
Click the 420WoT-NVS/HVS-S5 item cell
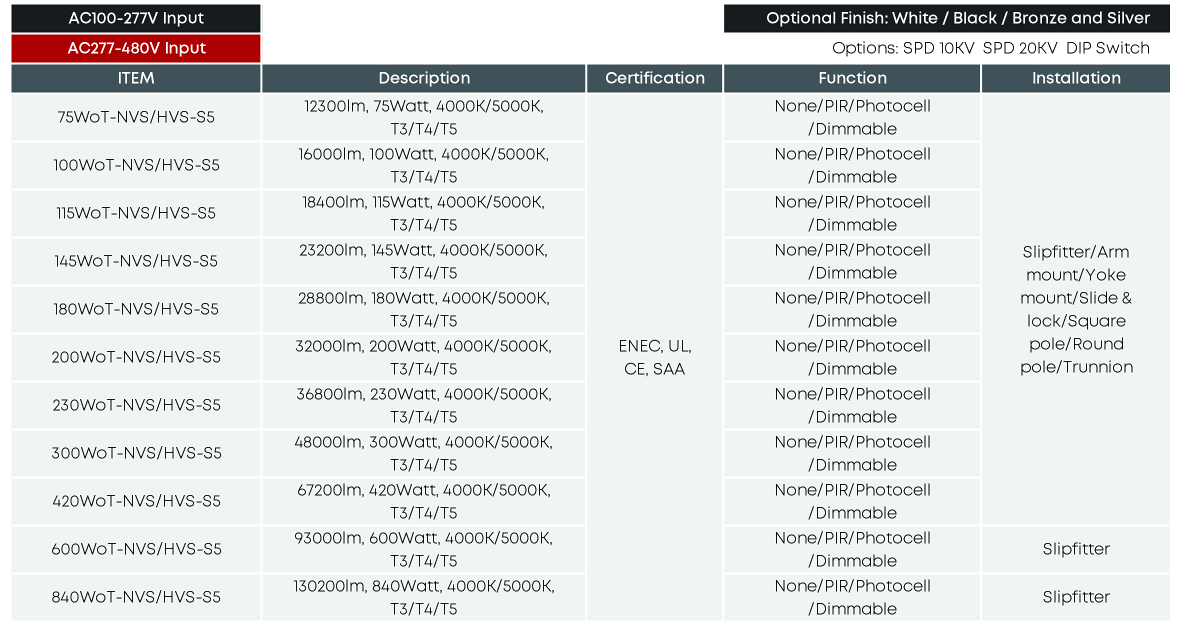pos(136,501)
